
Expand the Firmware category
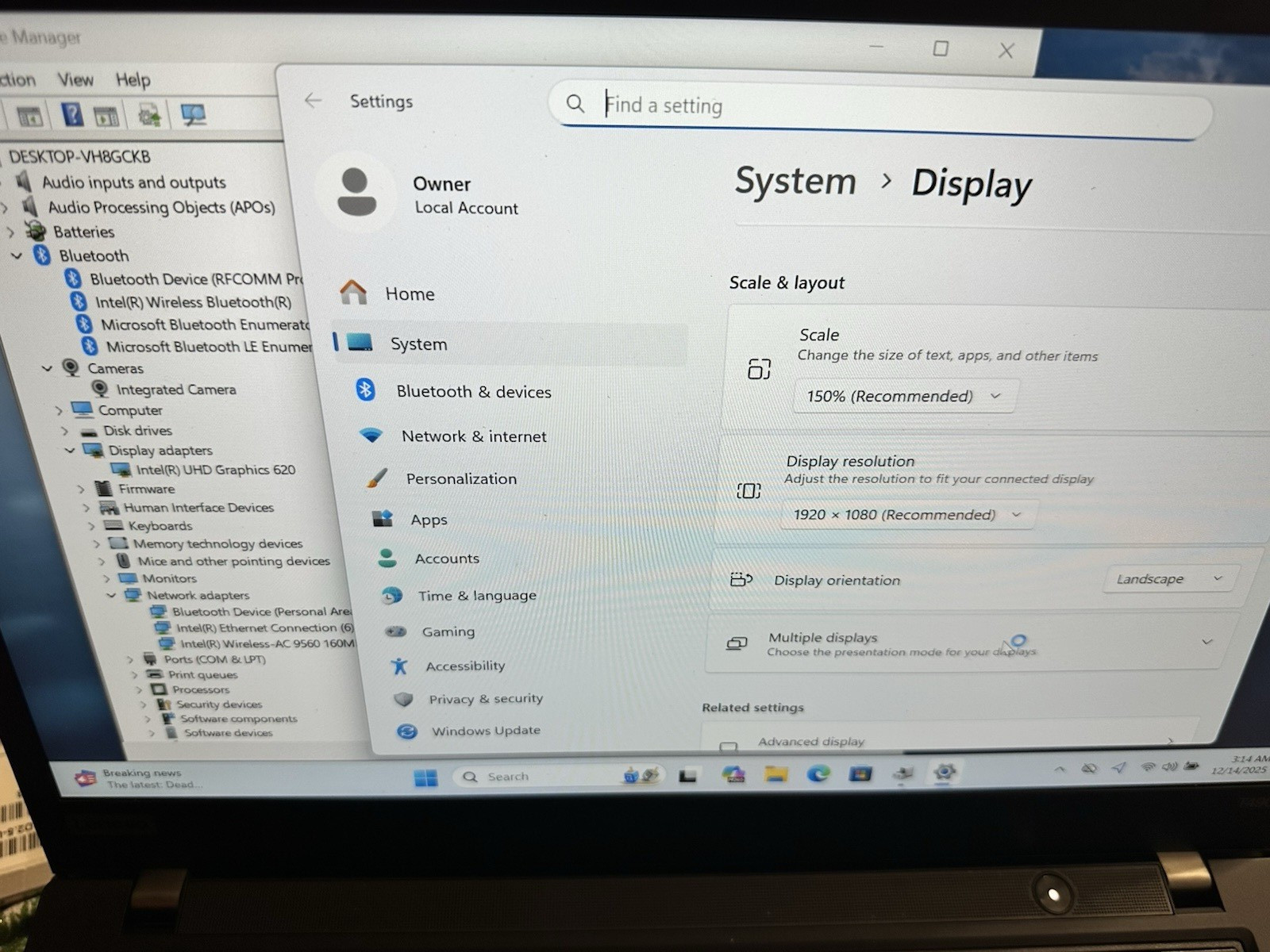pyautogui.click(x=81, y=489)
